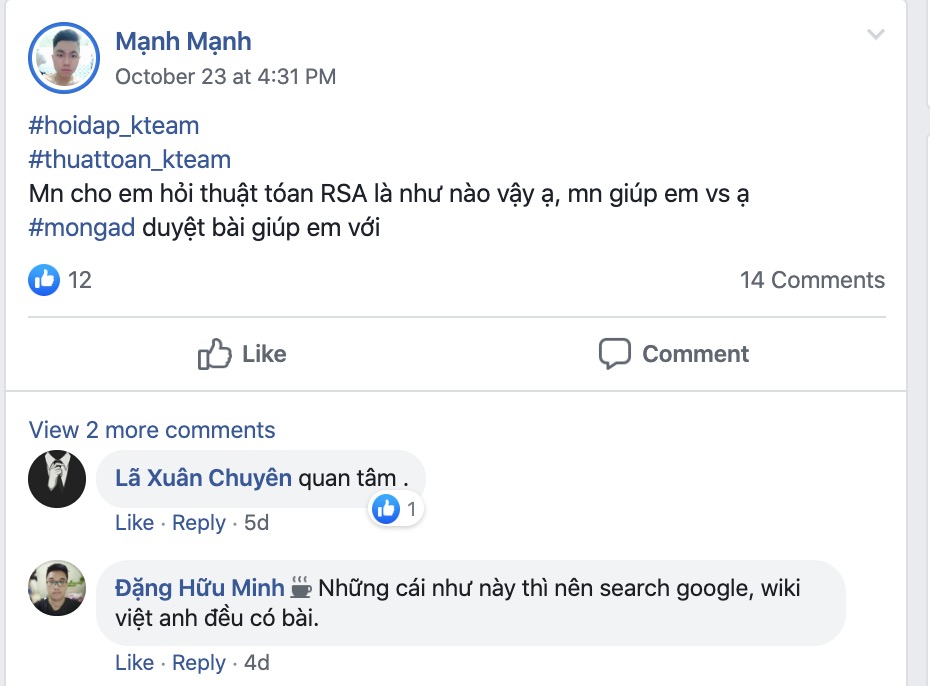Open the October 23 post timestamp
This screenshot has width=930, height=686.
pos(225,76)
